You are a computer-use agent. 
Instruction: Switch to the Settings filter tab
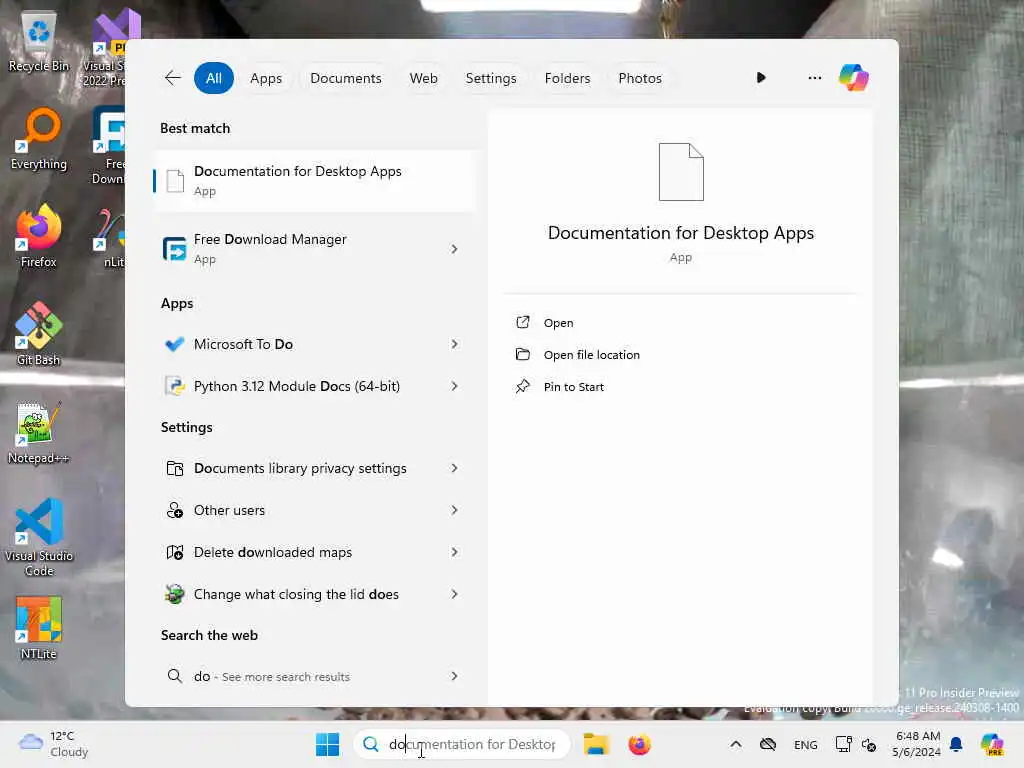(490, 78)
